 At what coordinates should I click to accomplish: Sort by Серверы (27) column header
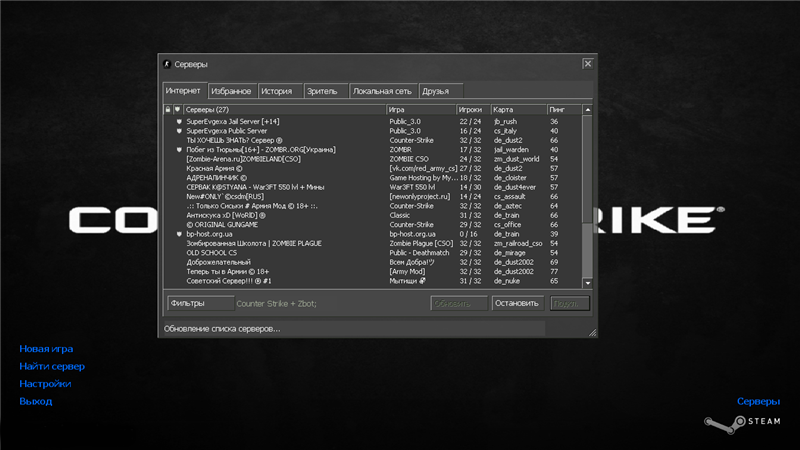coord(284,109)
